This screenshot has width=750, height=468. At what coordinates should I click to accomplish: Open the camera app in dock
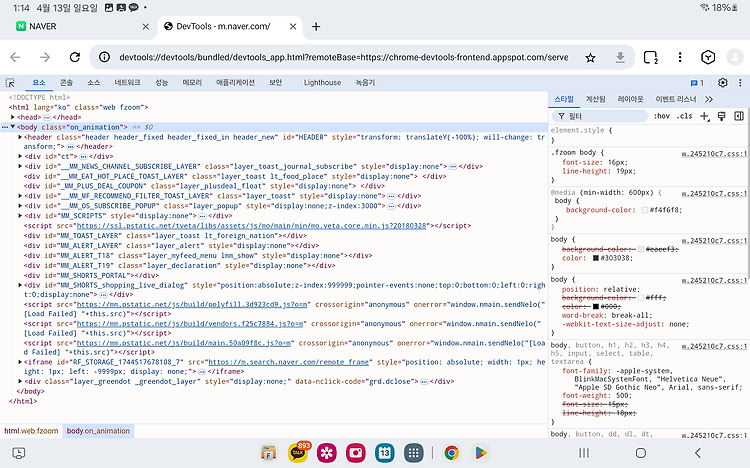click(356, 453)
